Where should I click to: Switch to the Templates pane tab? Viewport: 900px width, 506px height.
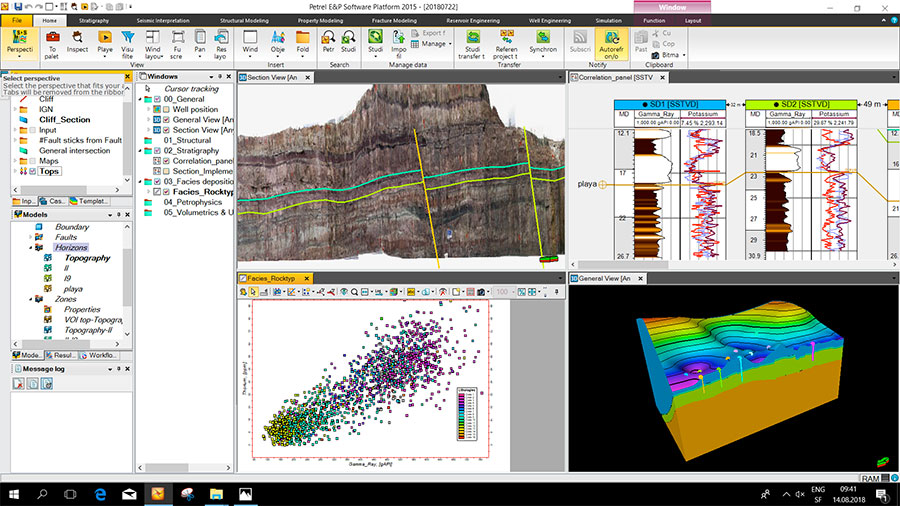(89, 201)
